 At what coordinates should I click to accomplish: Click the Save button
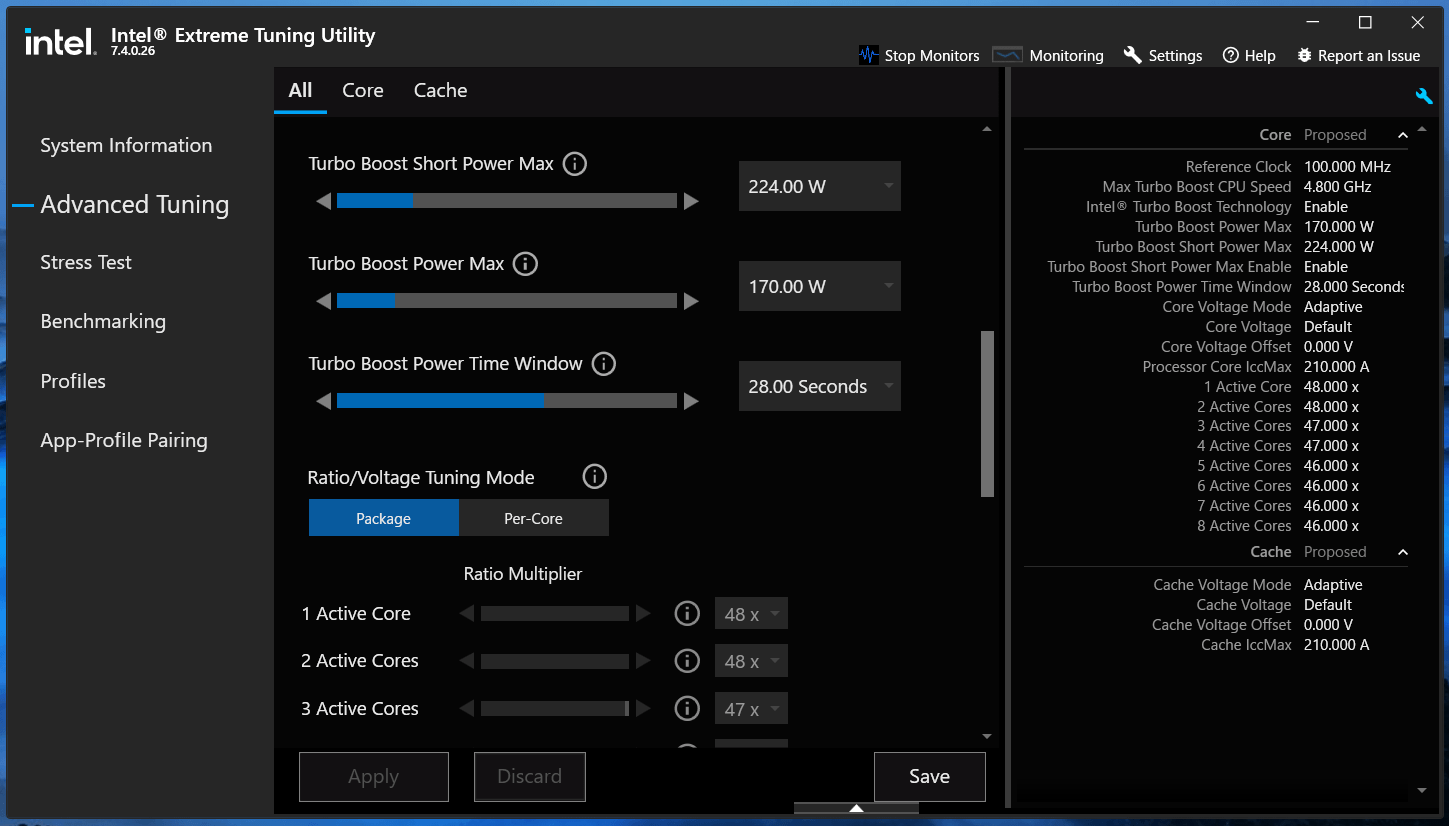click(930, 776)
